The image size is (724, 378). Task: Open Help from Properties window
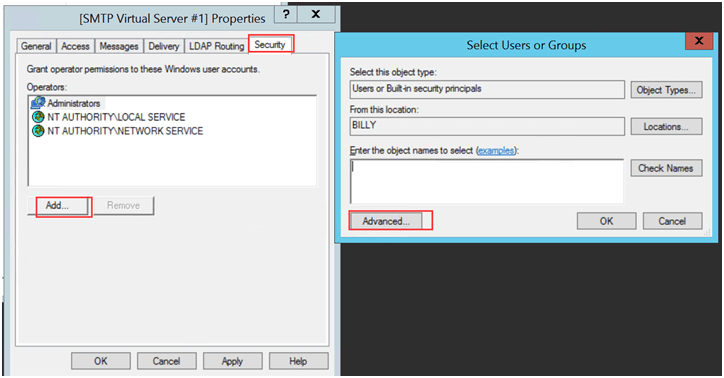pos(298,361)
